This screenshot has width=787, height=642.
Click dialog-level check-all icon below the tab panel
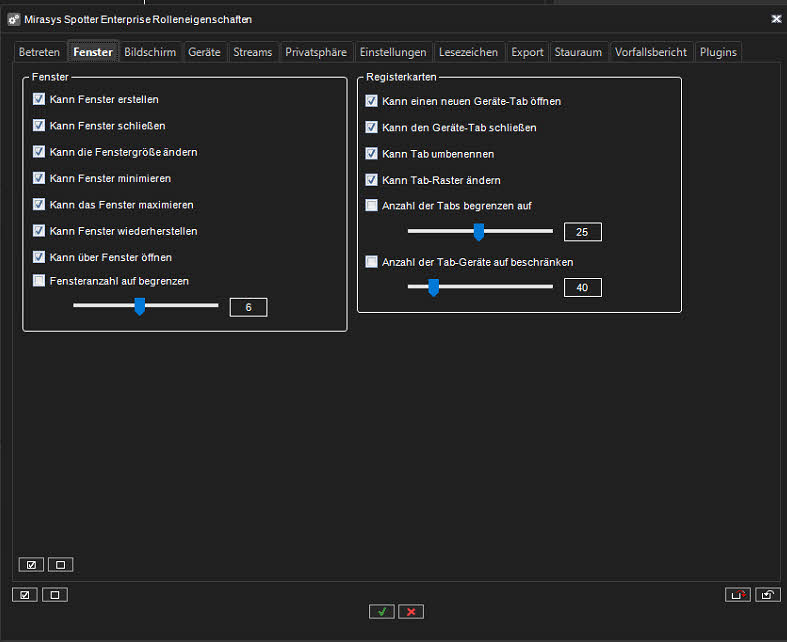[24, 594]
